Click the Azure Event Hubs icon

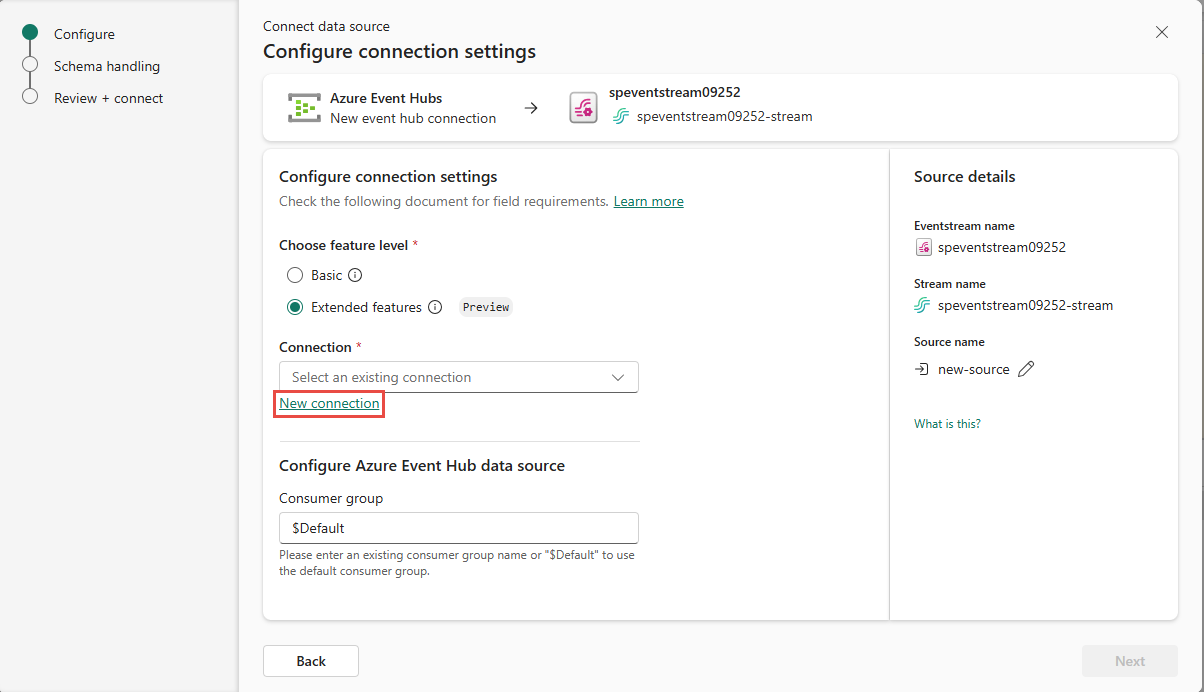point(304,108)
